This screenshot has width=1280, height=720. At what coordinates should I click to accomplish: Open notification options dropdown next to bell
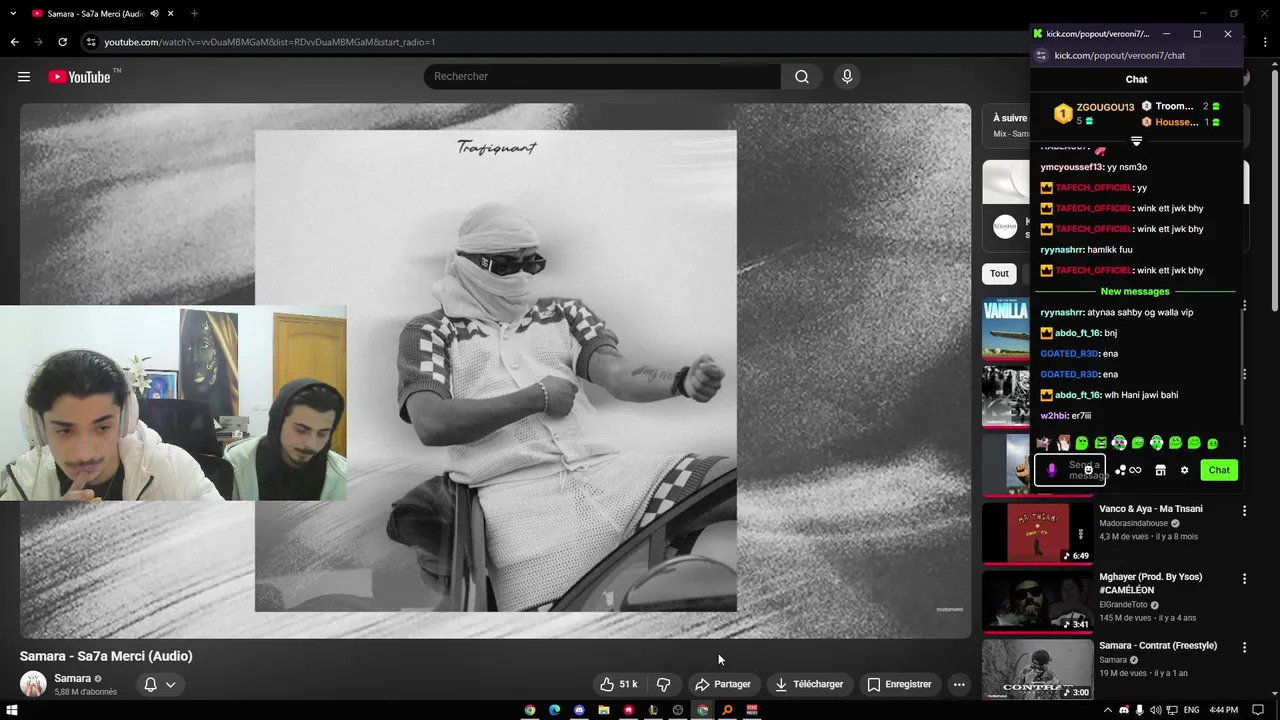point(171,685)
